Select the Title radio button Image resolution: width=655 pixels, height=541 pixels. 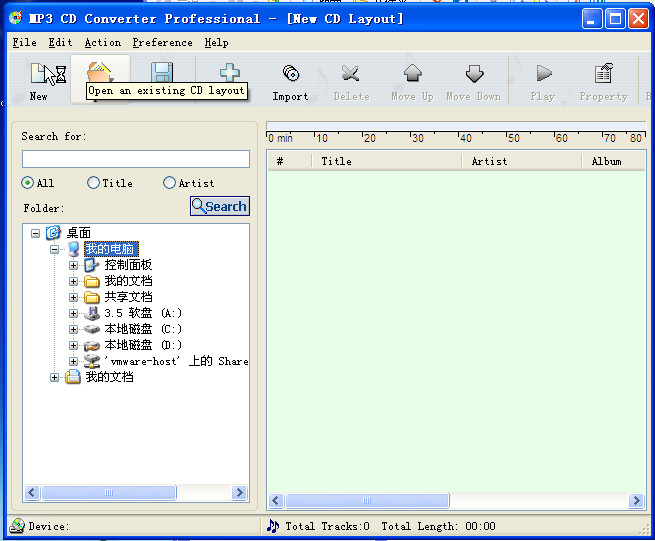[x=94, y=183]
